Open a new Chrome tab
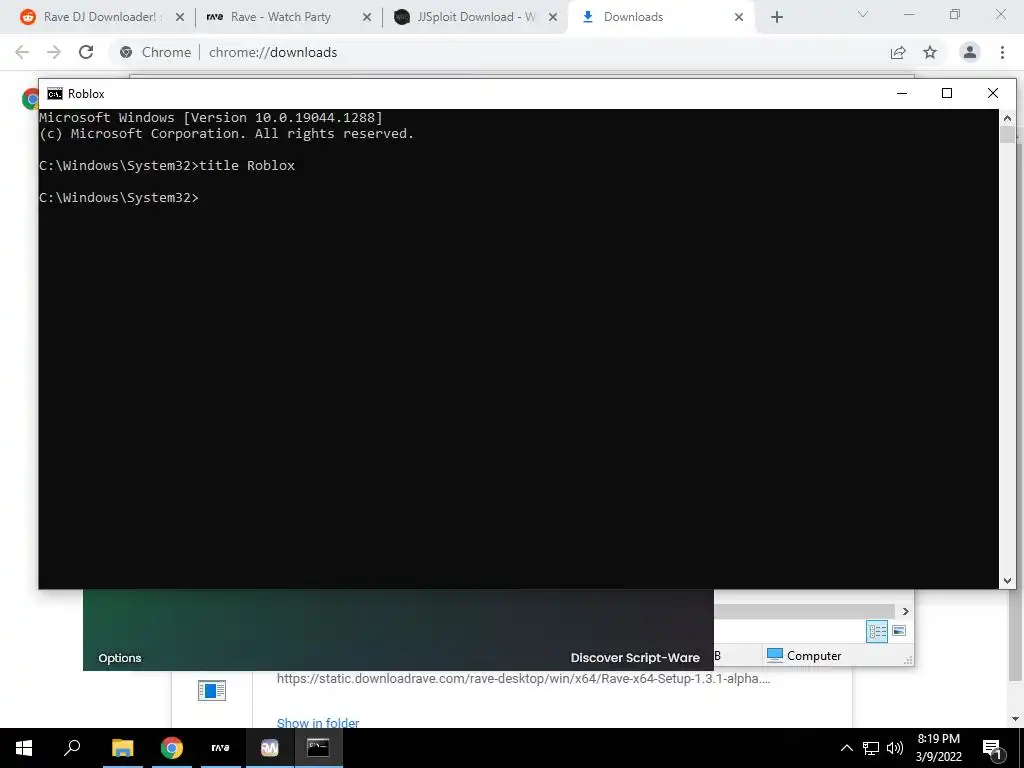The image size is (1024, 768). [776, 17]
